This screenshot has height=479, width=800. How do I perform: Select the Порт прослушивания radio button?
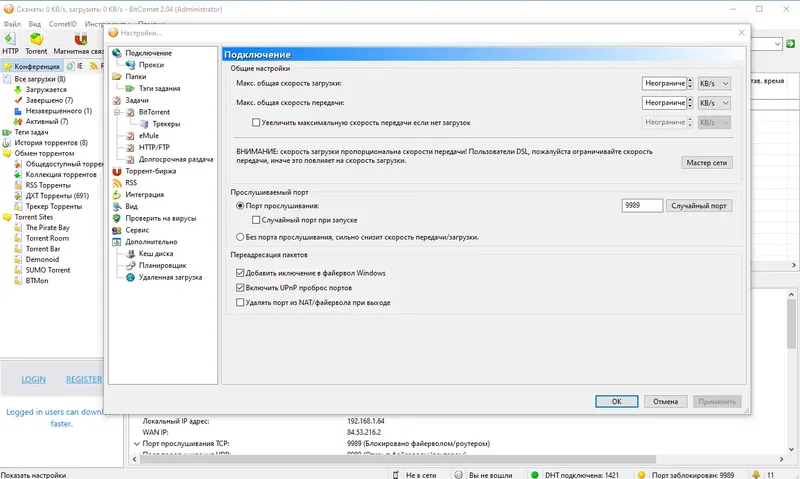[240, 206]
